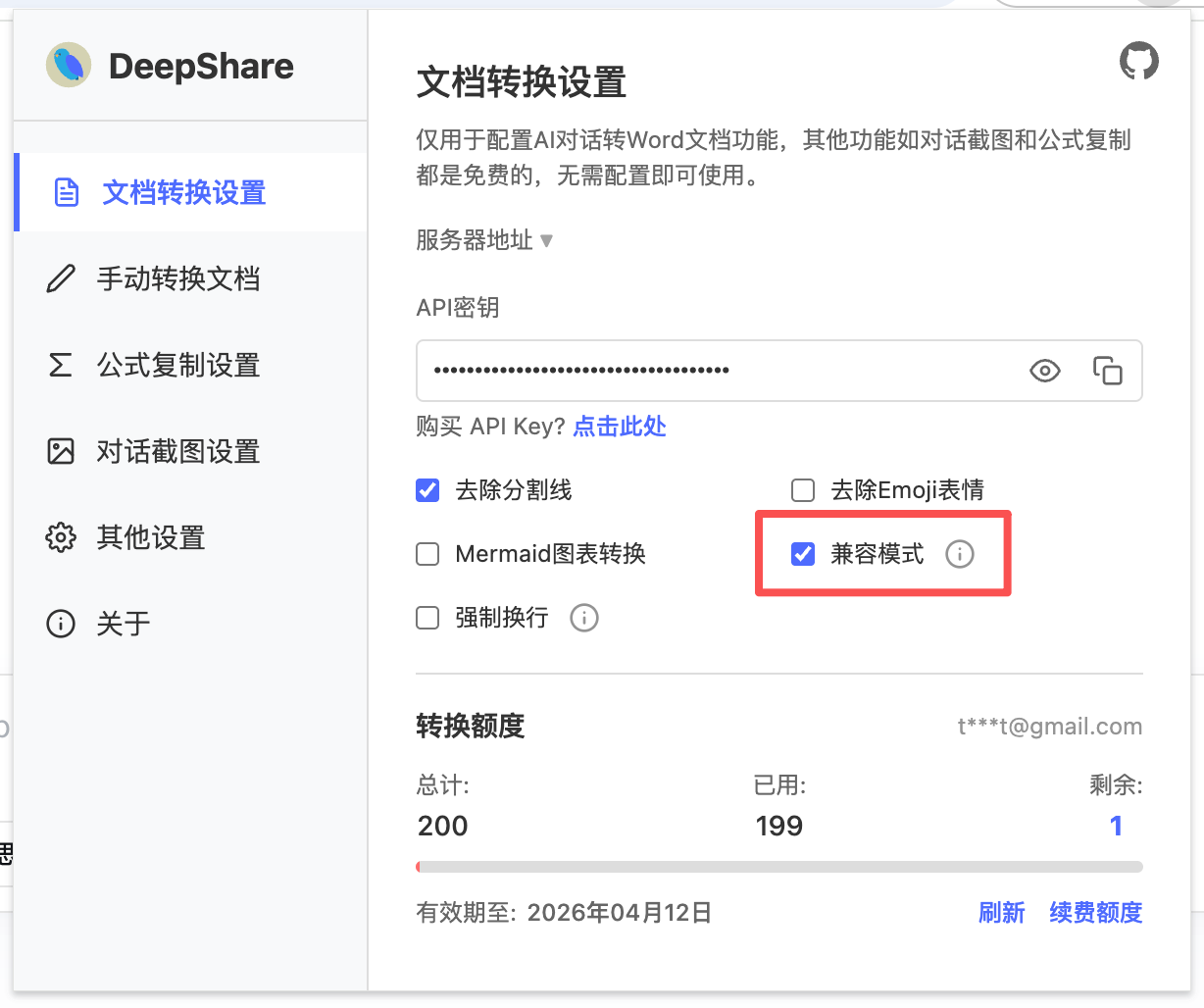Click the 续费额度 renew link
1204x1008 pixels.
click(x=1095, y=913)
